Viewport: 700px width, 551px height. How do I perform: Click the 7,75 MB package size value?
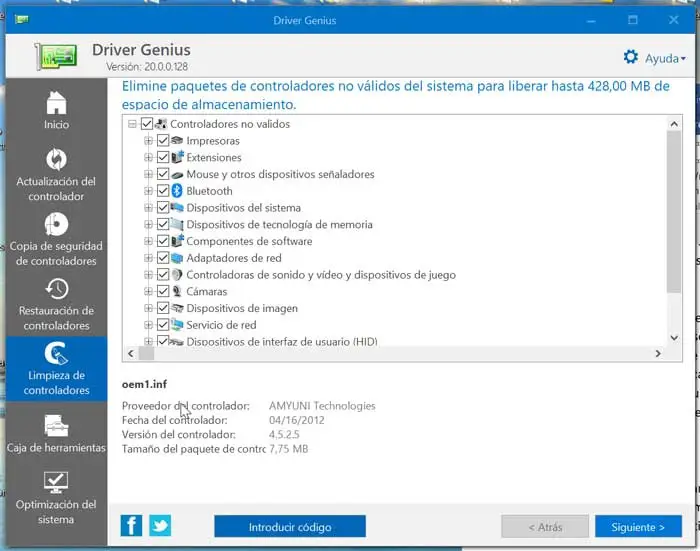pos(288,449)
